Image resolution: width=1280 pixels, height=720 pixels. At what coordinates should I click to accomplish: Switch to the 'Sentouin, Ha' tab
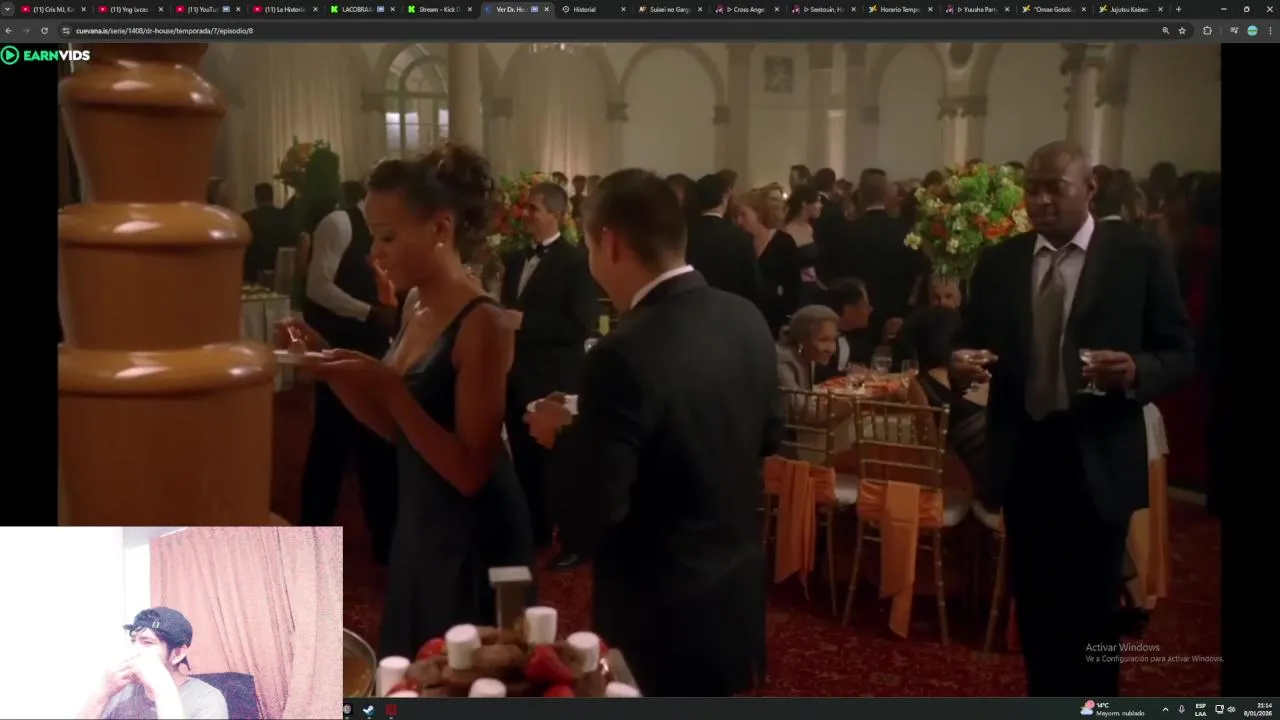point(825,9)
